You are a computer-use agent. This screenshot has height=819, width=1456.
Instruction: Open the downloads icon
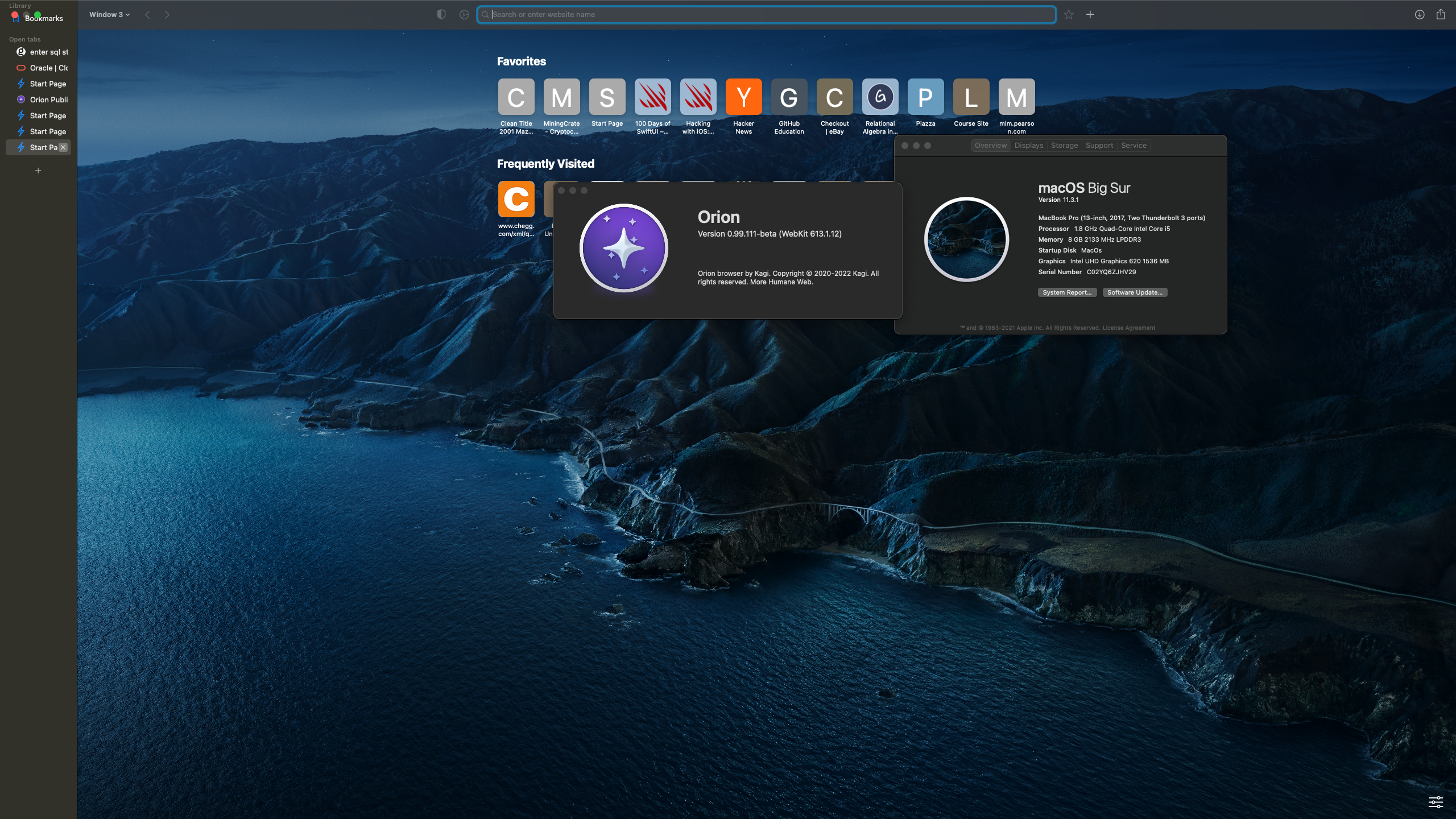(1419, 15)
